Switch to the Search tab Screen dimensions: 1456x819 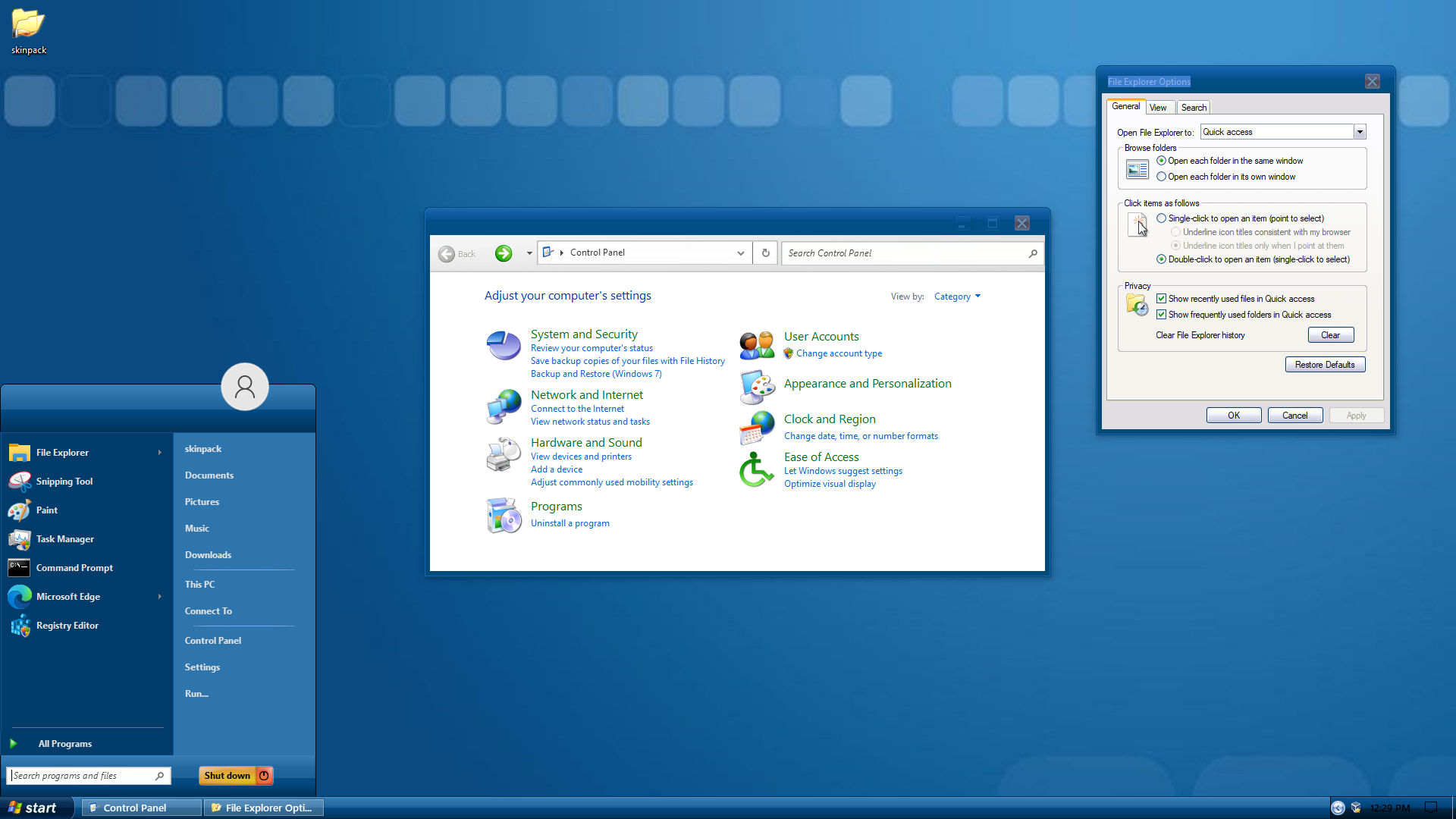pos(1194,108)
